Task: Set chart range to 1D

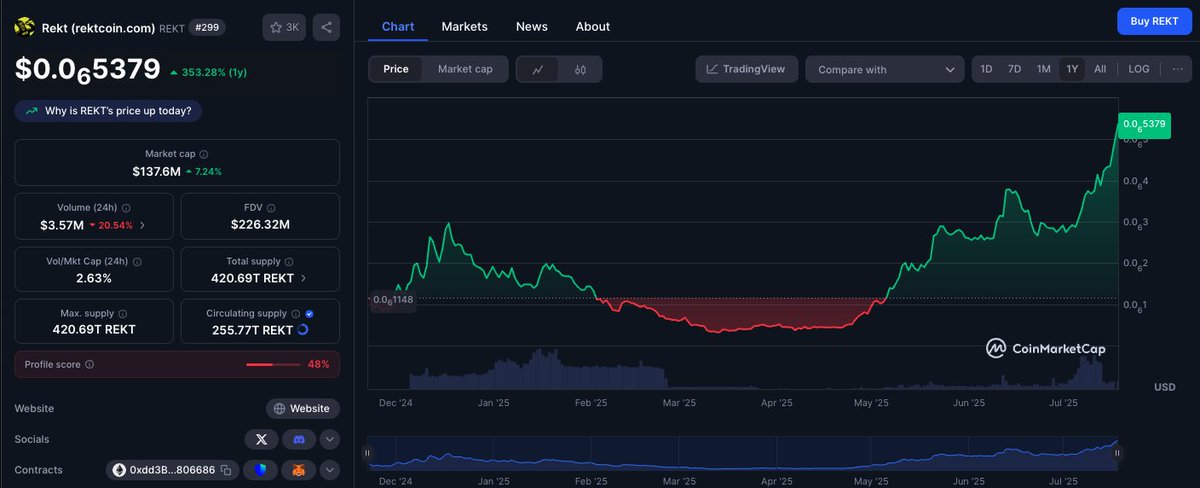Action: [x=986, y=69]
